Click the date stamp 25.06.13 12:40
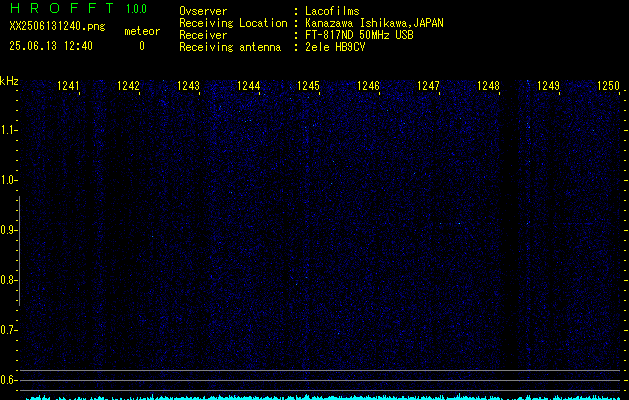Image resolution: width=629 pixels, height=400 pixels. 51,46
